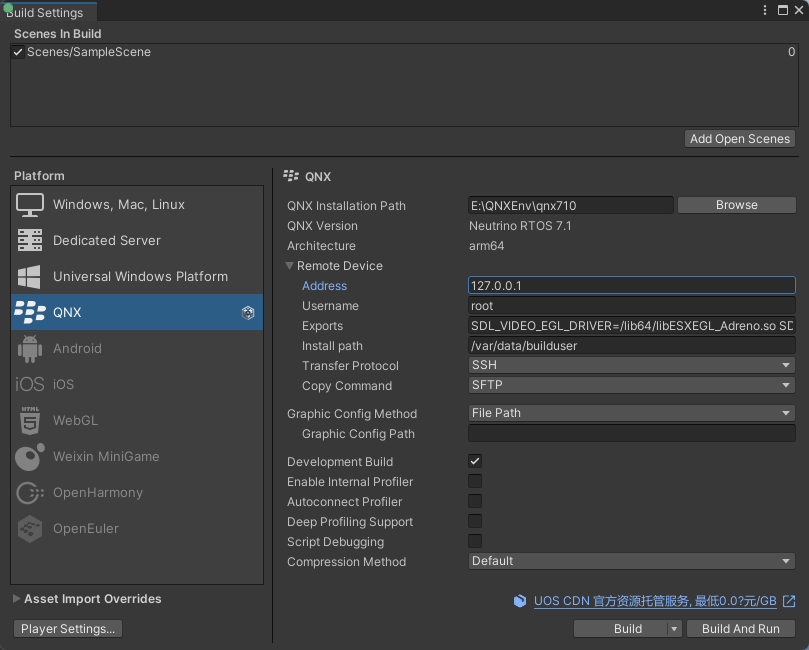Click the Build And Run button

click(x=740, y=628)
